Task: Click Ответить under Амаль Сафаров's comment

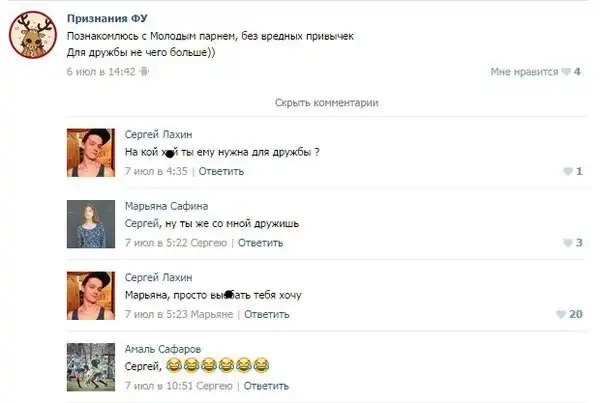Action: (x=266, y=386)
